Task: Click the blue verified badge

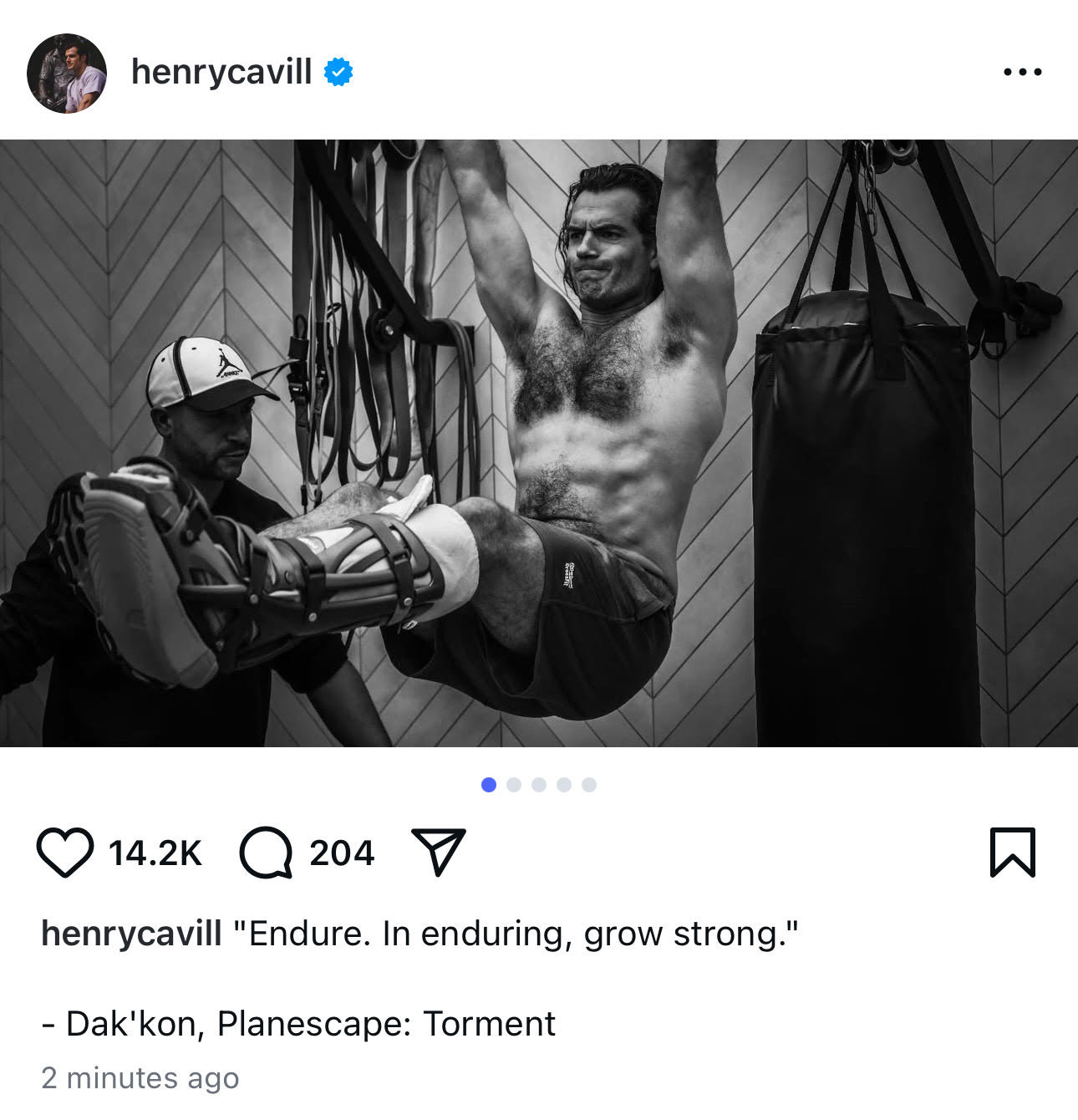Action: 338,73
